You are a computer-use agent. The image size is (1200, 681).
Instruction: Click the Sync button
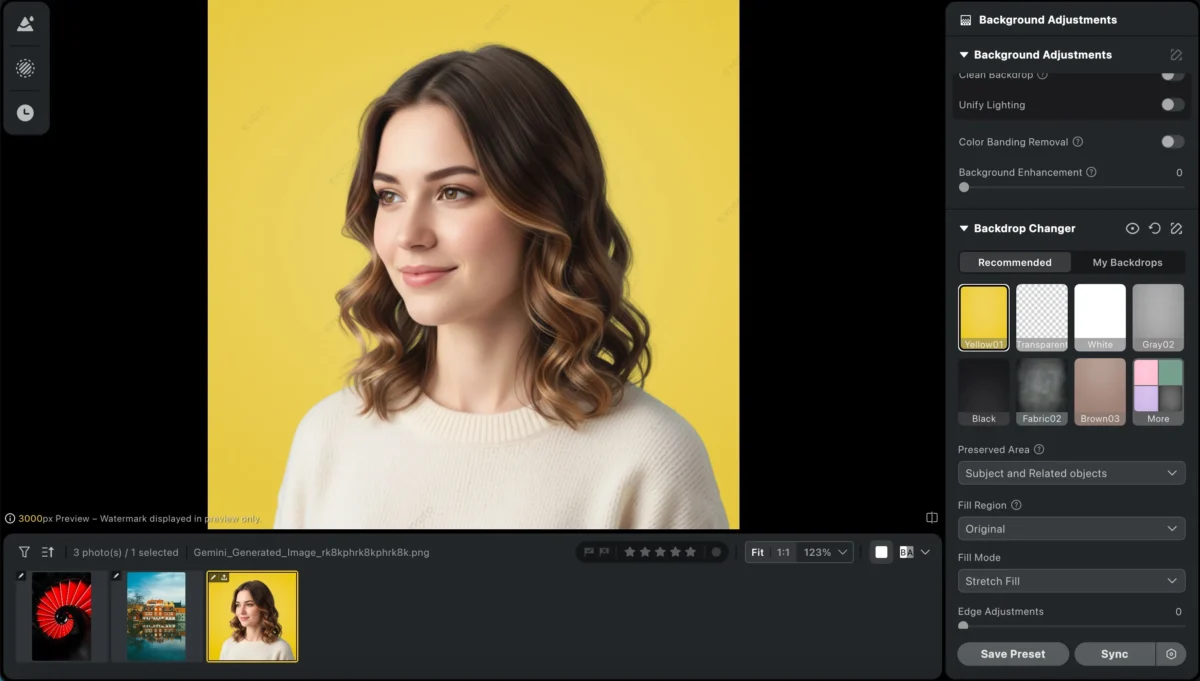point(1114,653)
